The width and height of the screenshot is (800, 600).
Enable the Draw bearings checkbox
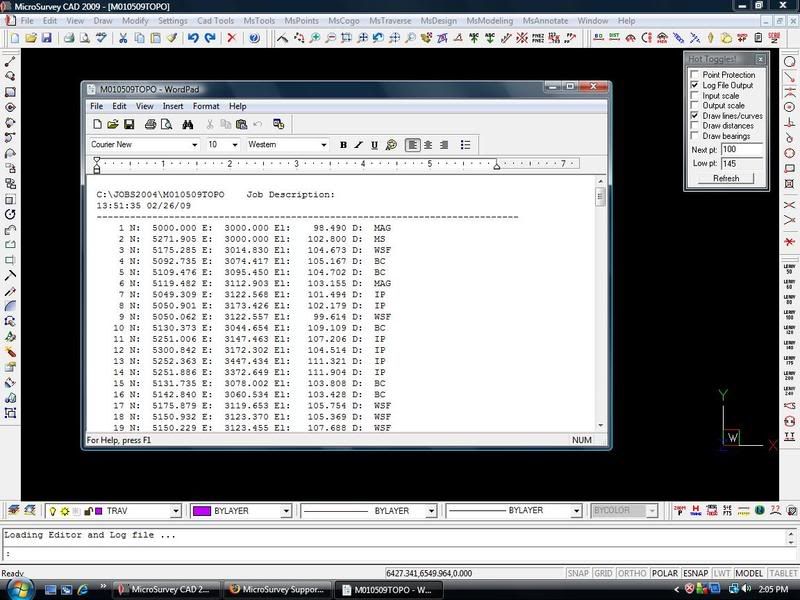(694, 136)
